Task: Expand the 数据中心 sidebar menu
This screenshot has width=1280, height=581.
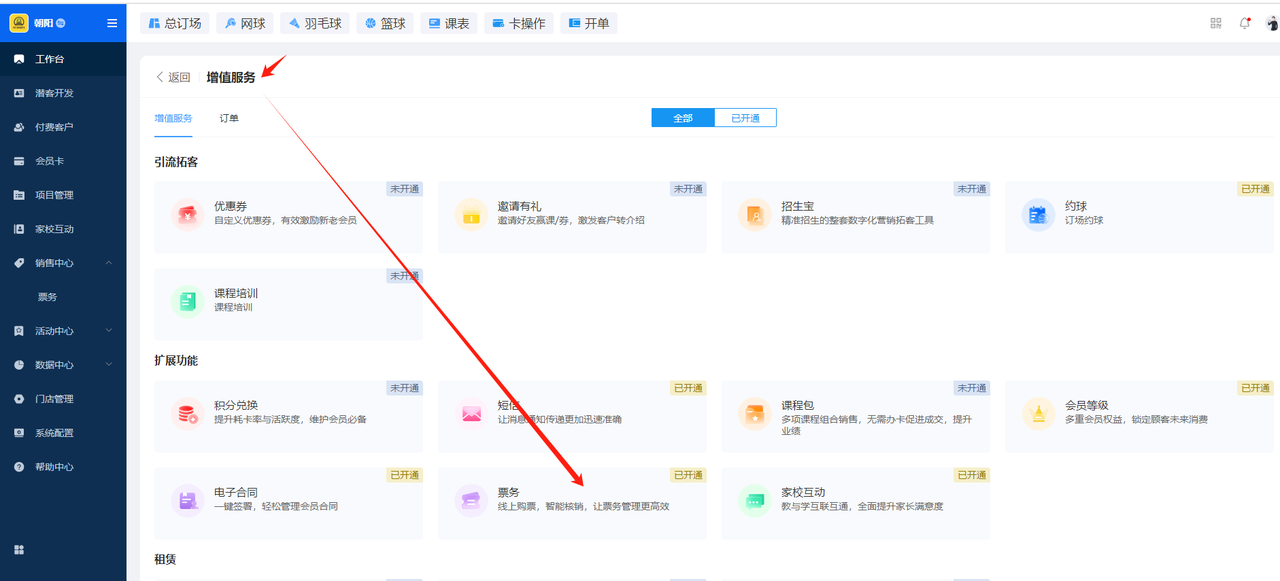Action: tap(108, 365)
